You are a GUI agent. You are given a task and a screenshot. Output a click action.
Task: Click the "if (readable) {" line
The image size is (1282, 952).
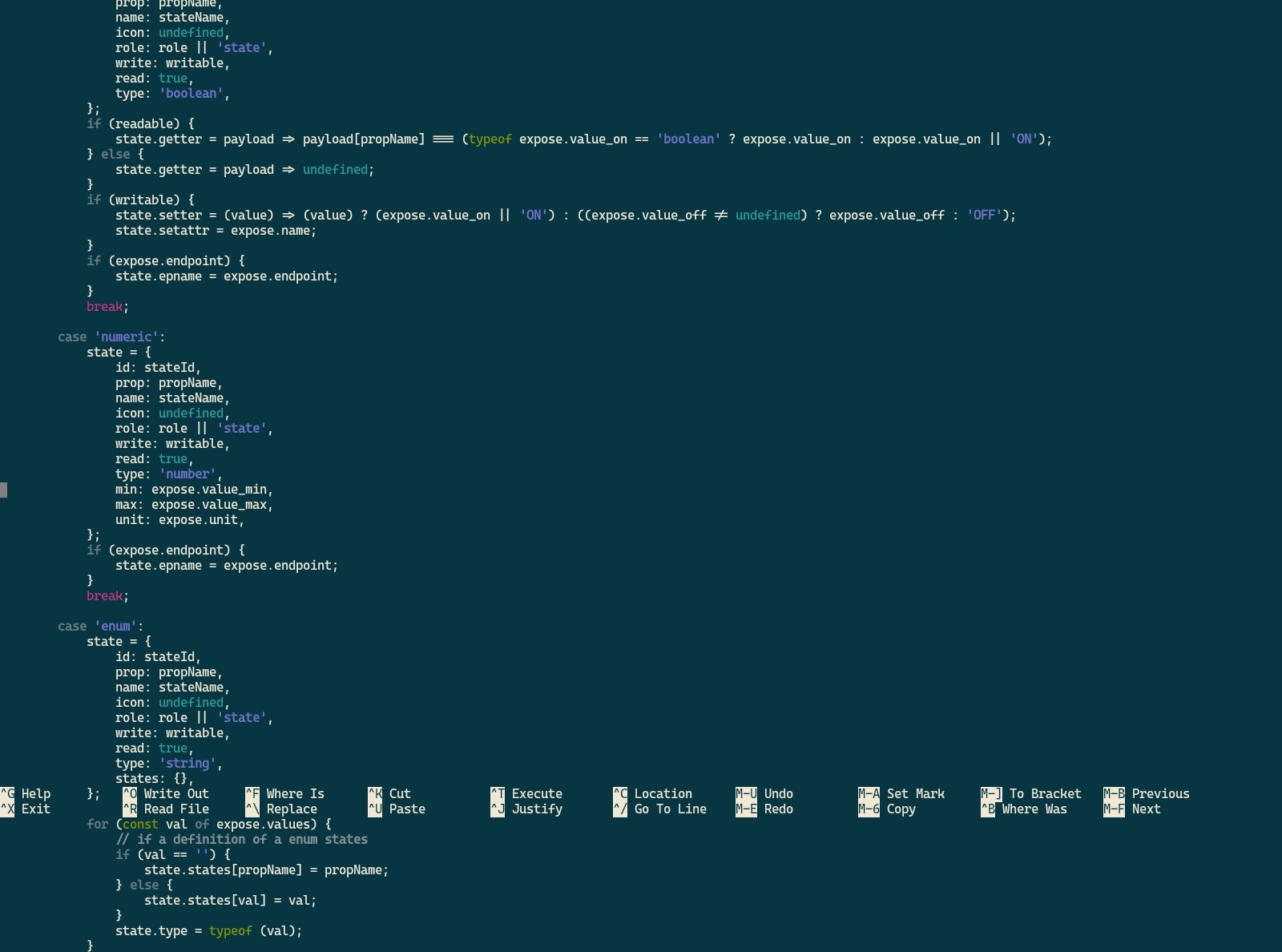click(140, 124)
